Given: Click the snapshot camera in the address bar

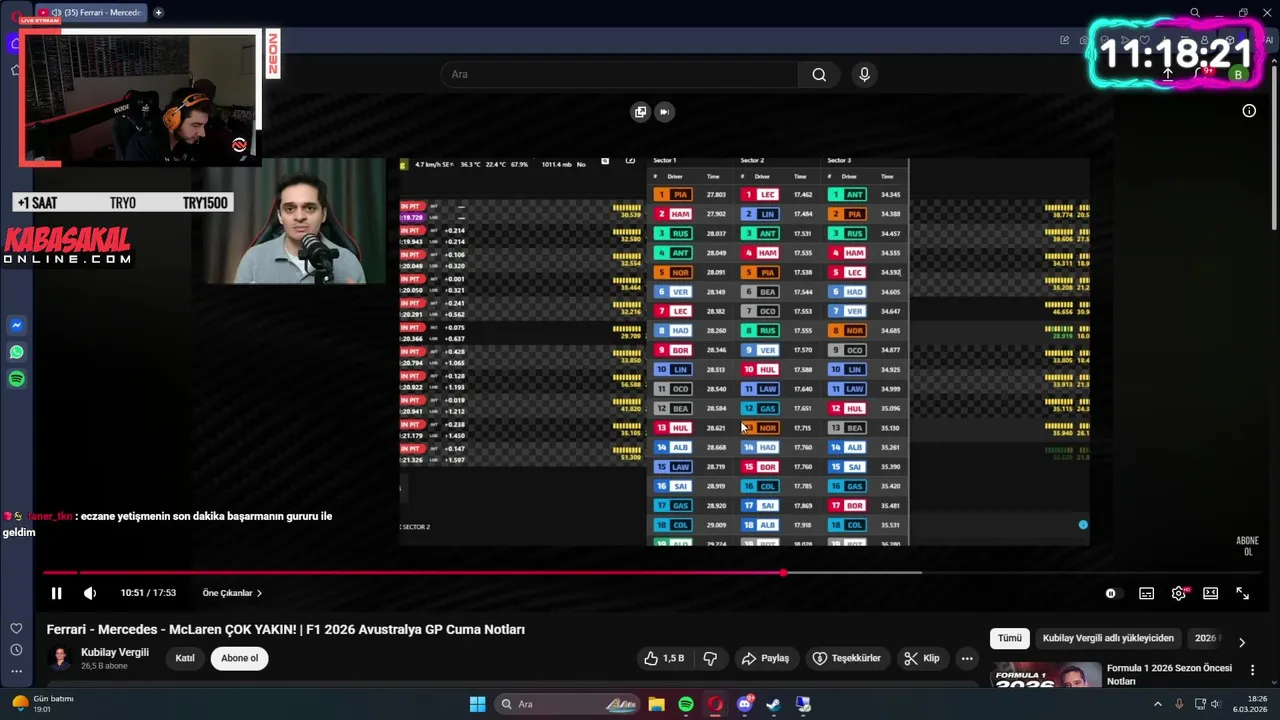Looking at the screenshot, I should [1084, 40].
